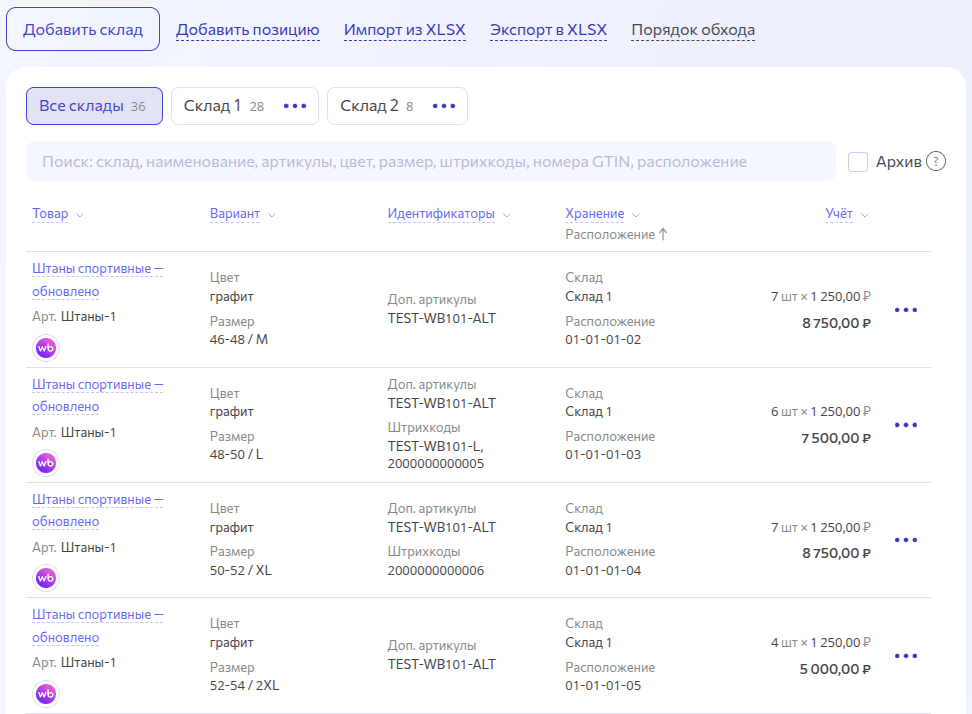Click the location value 01-01-01-05
The image size is (972, 714).
tap(603, 685)
